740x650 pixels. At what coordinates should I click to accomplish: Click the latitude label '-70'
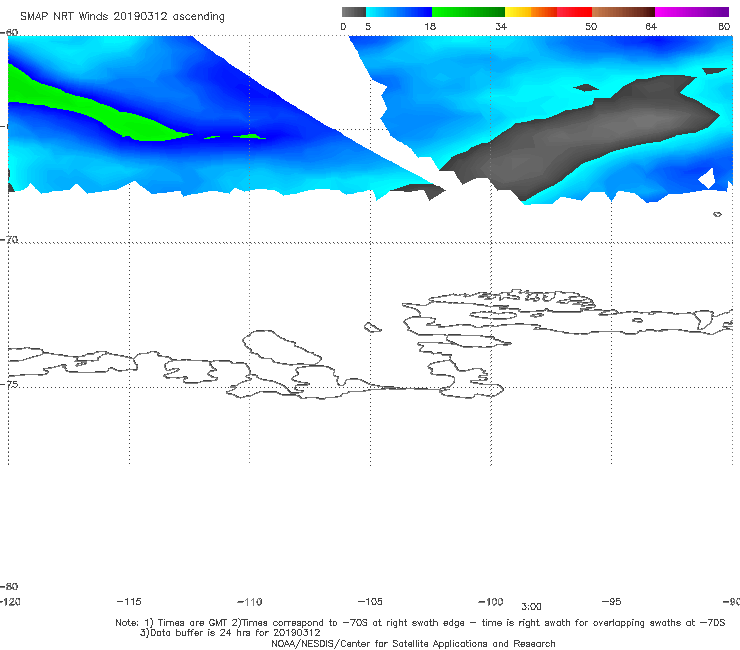tap(9, 239)
